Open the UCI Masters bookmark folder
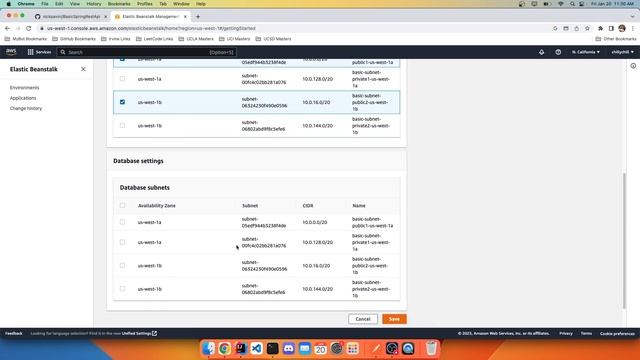Viewport: 640px width, 360px height. (234, 39)
